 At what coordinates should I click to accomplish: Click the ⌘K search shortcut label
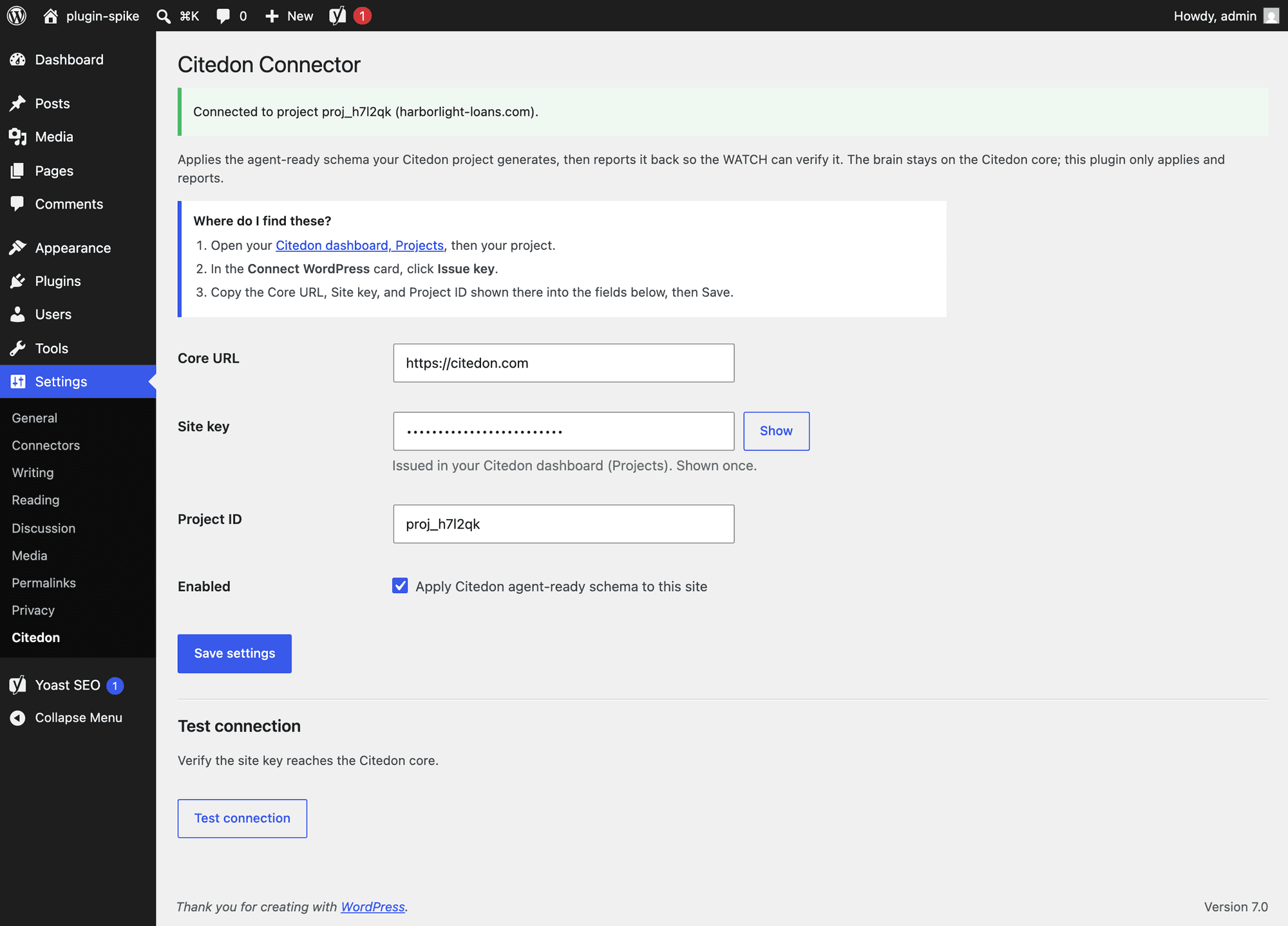tap(189, 16)
